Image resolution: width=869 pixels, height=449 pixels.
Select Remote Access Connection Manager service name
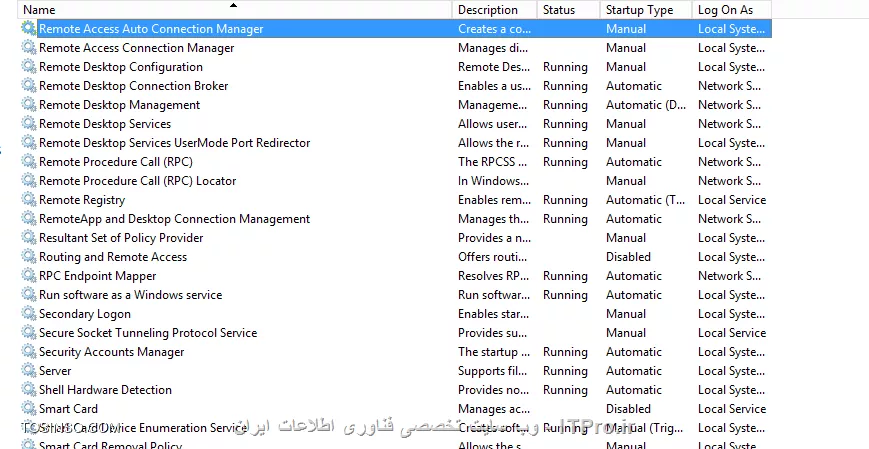136,48
